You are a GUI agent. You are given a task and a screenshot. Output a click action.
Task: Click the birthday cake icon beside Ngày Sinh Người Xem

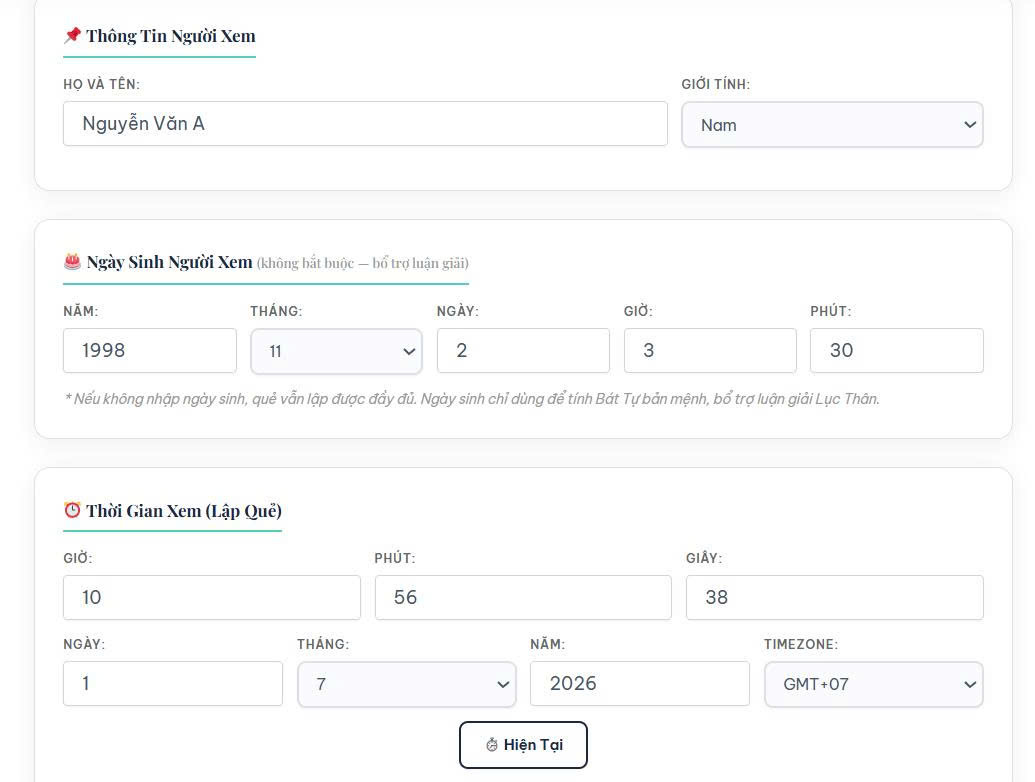point(72,261)
